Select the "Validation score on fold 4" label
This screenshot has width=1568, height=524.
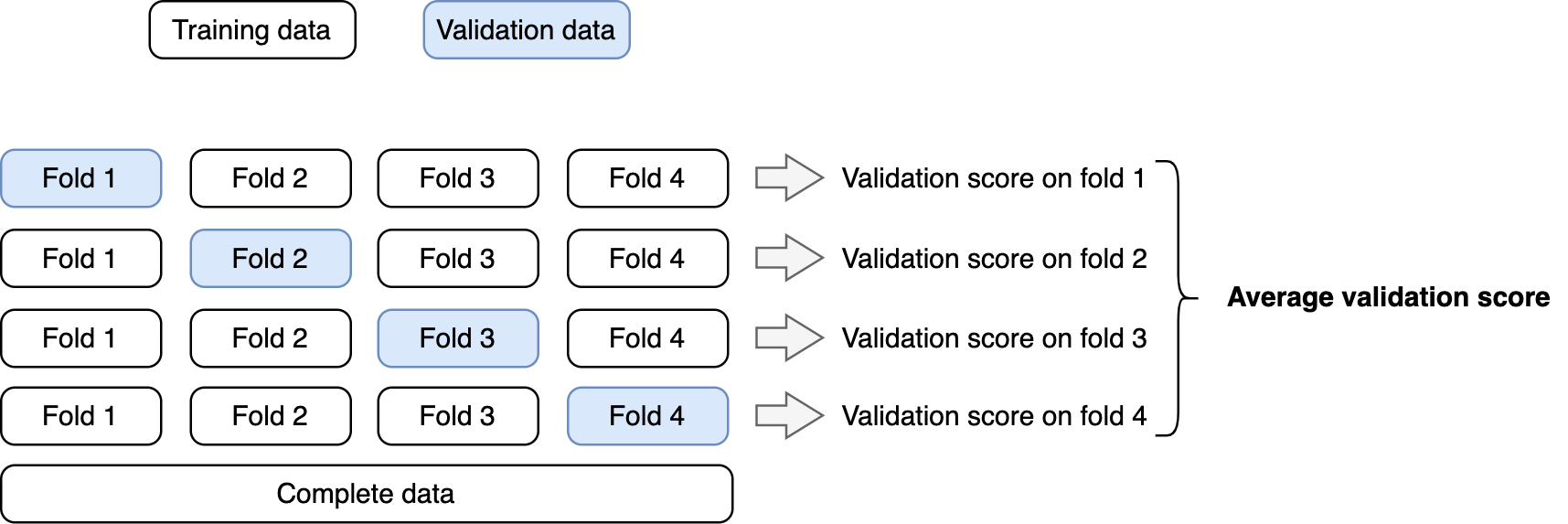point(994,416)
